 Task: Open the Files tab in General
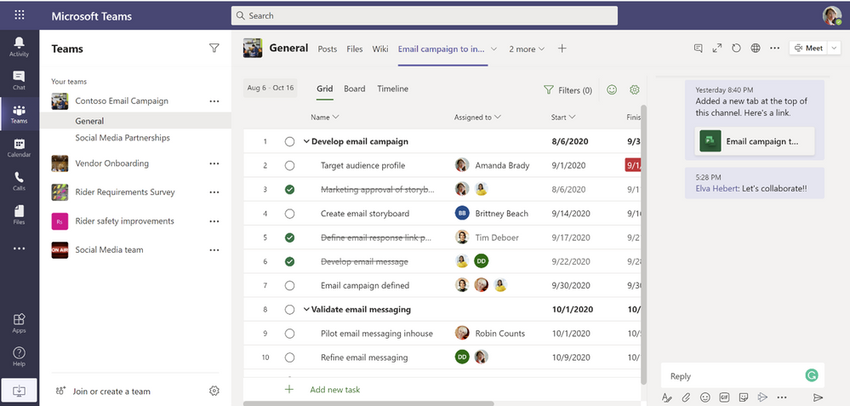coord(355,49)
